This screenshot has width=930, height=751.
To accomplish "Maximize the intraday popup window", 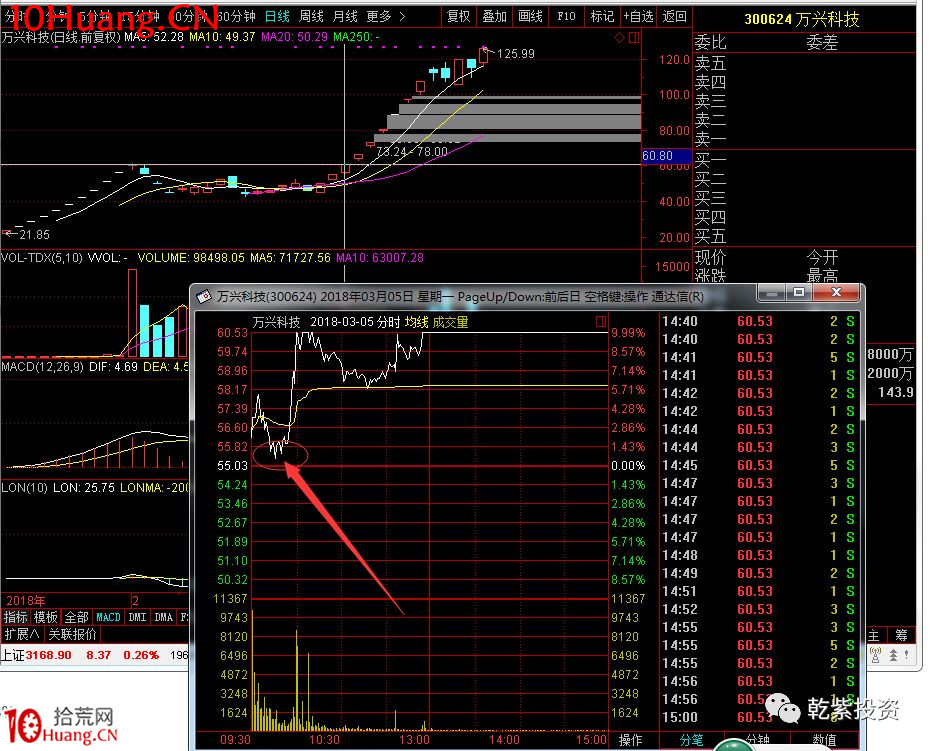I will 799,292.
